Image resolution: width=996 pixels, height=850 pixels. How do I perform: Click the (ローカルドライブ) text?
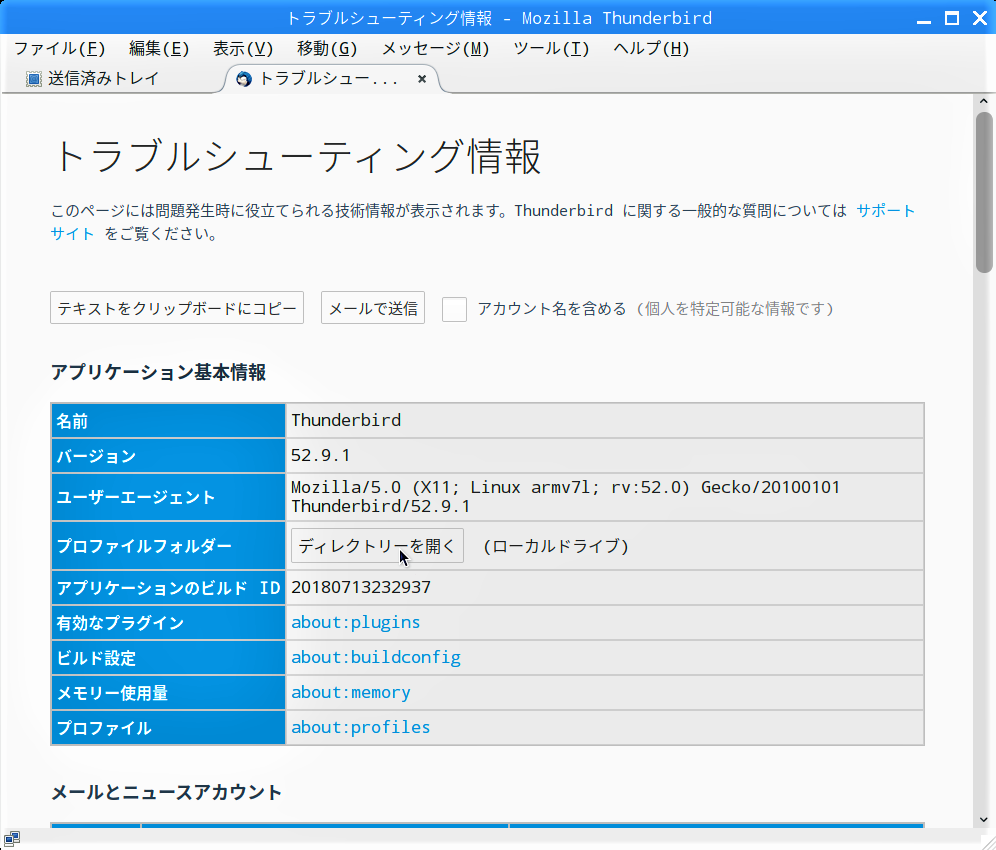556,546
